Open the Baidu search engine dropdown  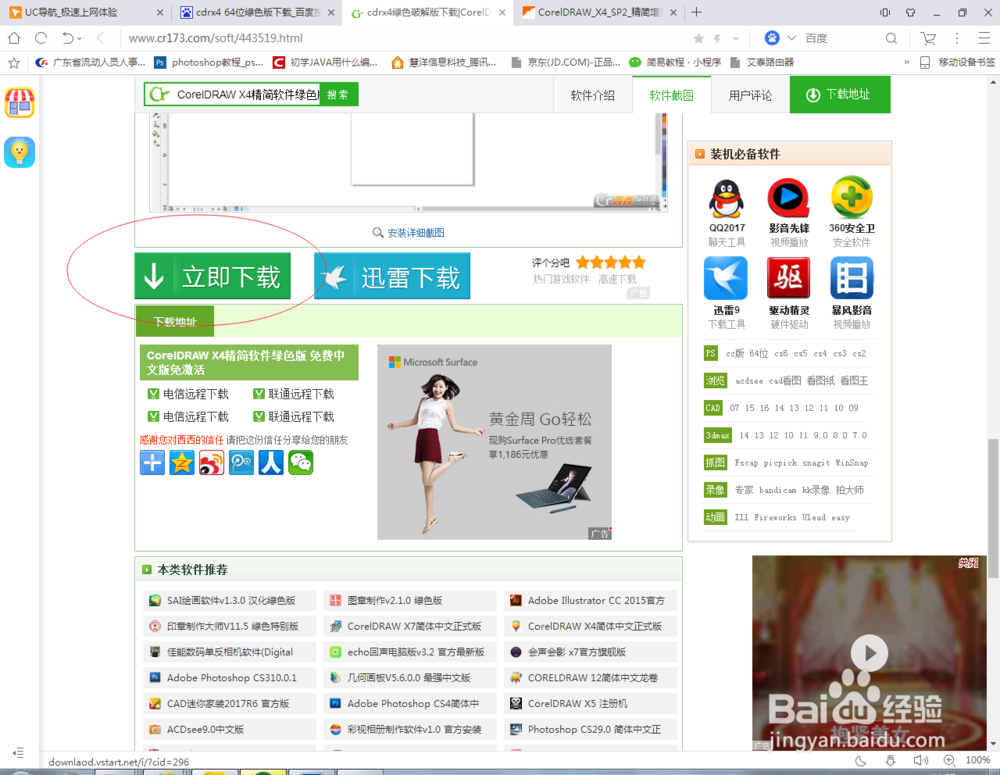coord(791,38)
